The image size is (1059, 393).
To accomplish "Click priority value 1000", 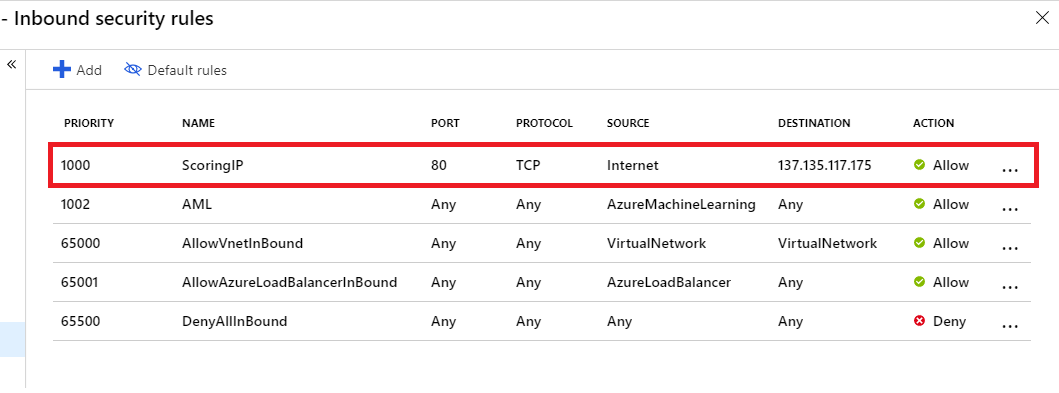I will click(x=75, y=165).
